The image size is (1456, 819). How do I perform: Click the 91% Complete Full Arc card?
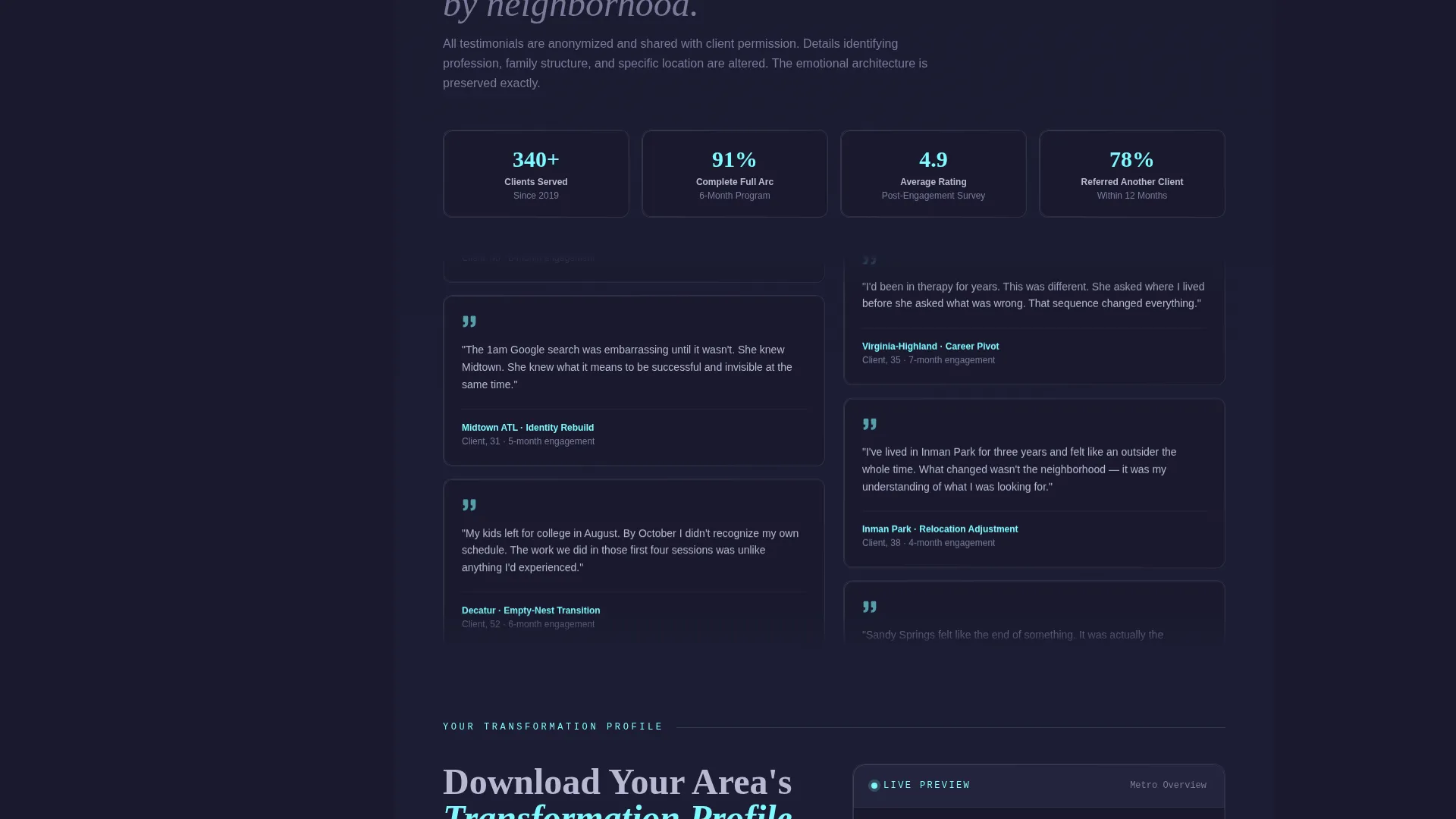[735, 174]
